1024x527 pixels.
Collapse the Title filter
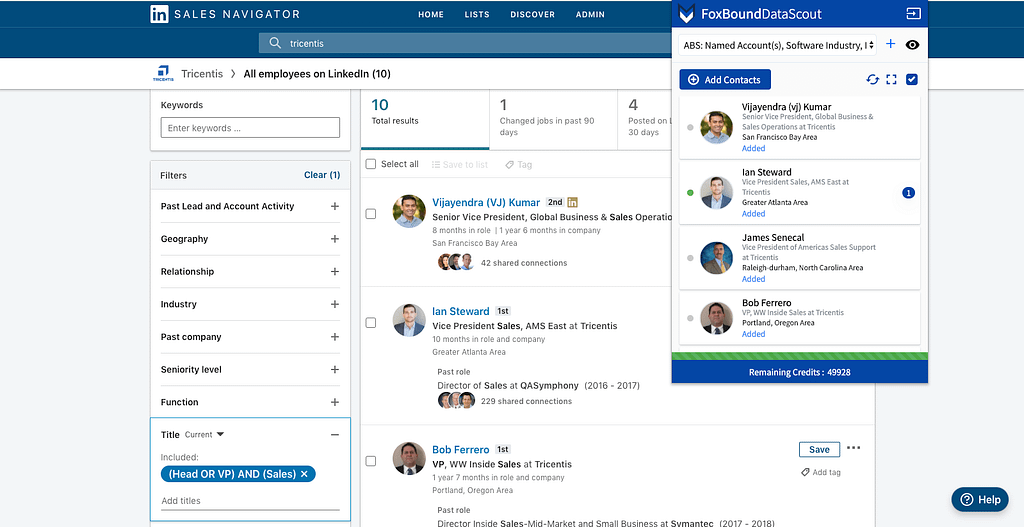coord(334,435)
